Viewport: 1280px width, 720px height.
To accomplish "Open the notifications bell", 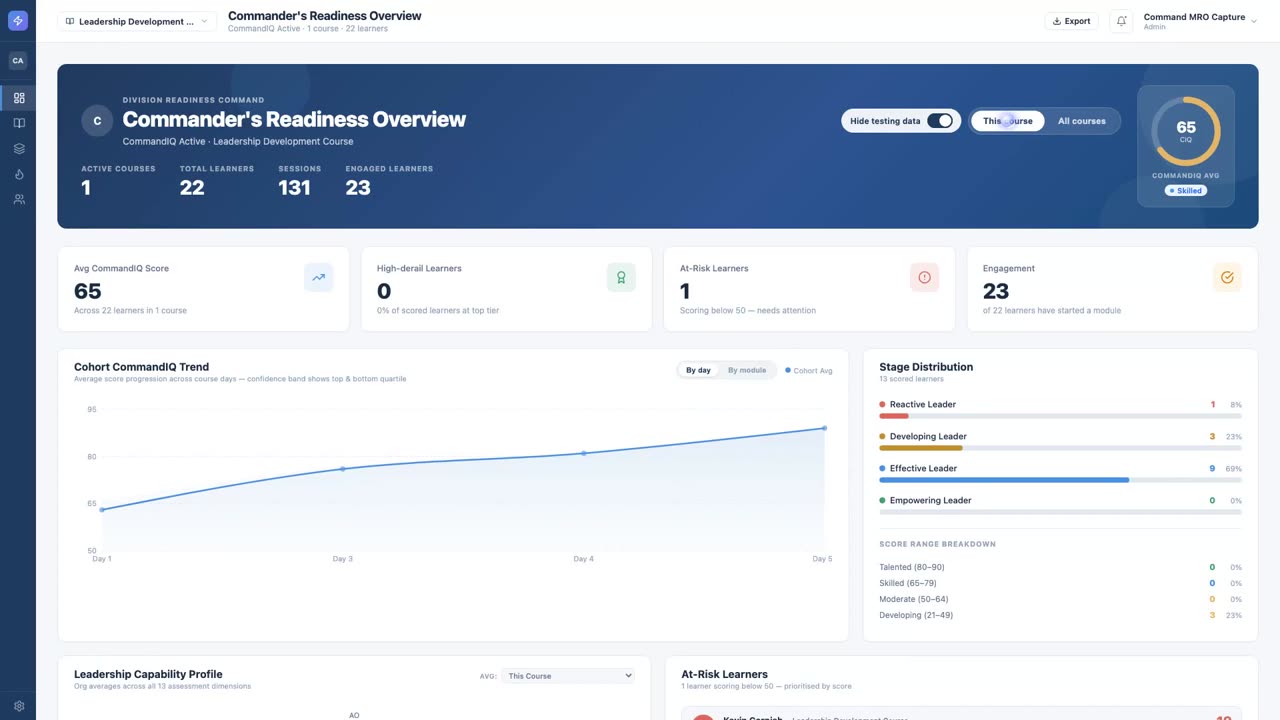I will 1121,21.
